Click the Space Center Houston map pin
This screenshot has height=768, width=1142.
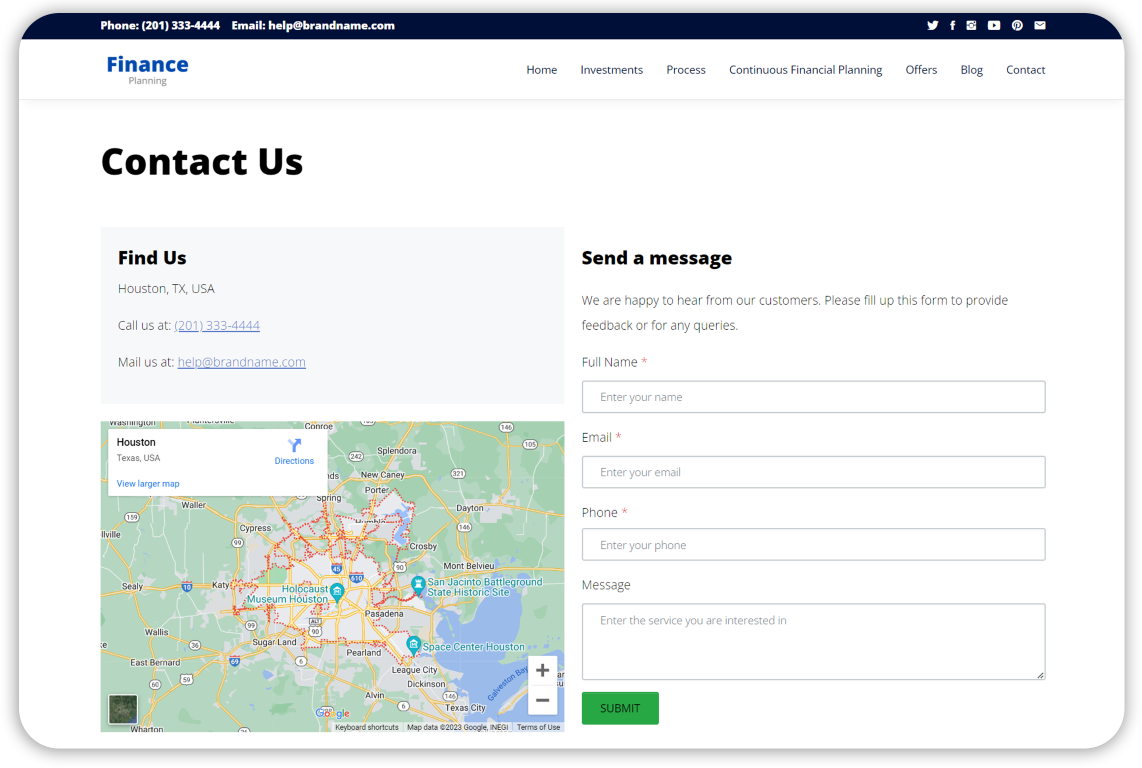(413, 645)
